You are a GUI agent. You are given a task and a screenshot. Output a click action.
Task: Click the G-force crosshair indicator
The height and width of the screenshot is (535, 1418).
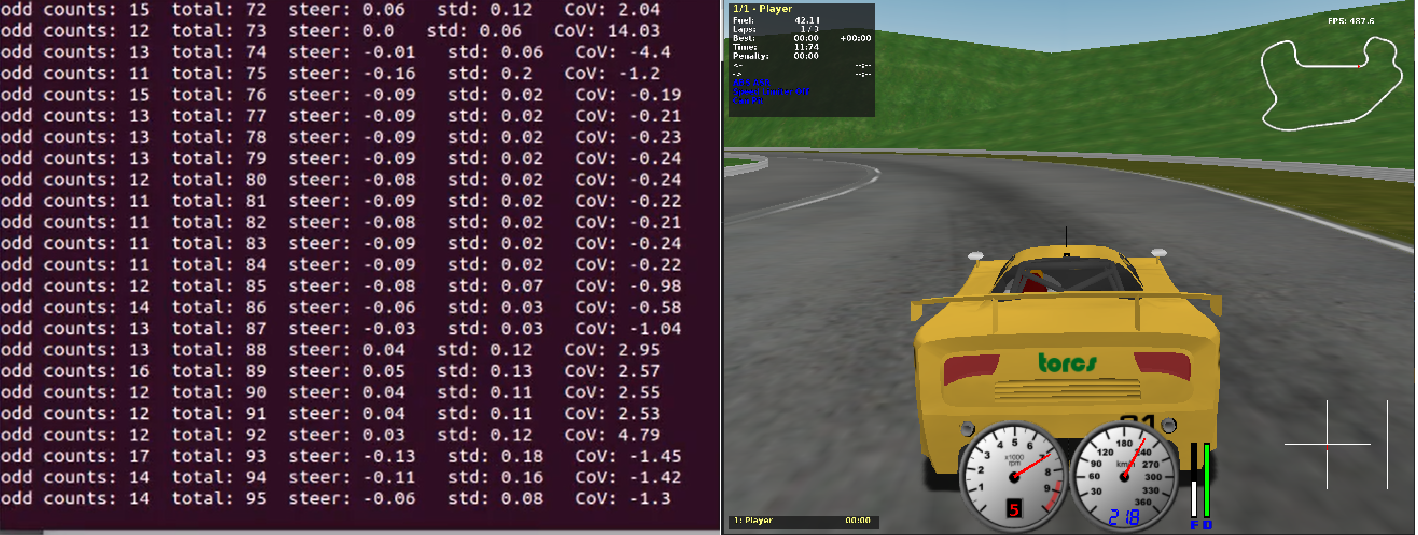[x=1328, y=444]
